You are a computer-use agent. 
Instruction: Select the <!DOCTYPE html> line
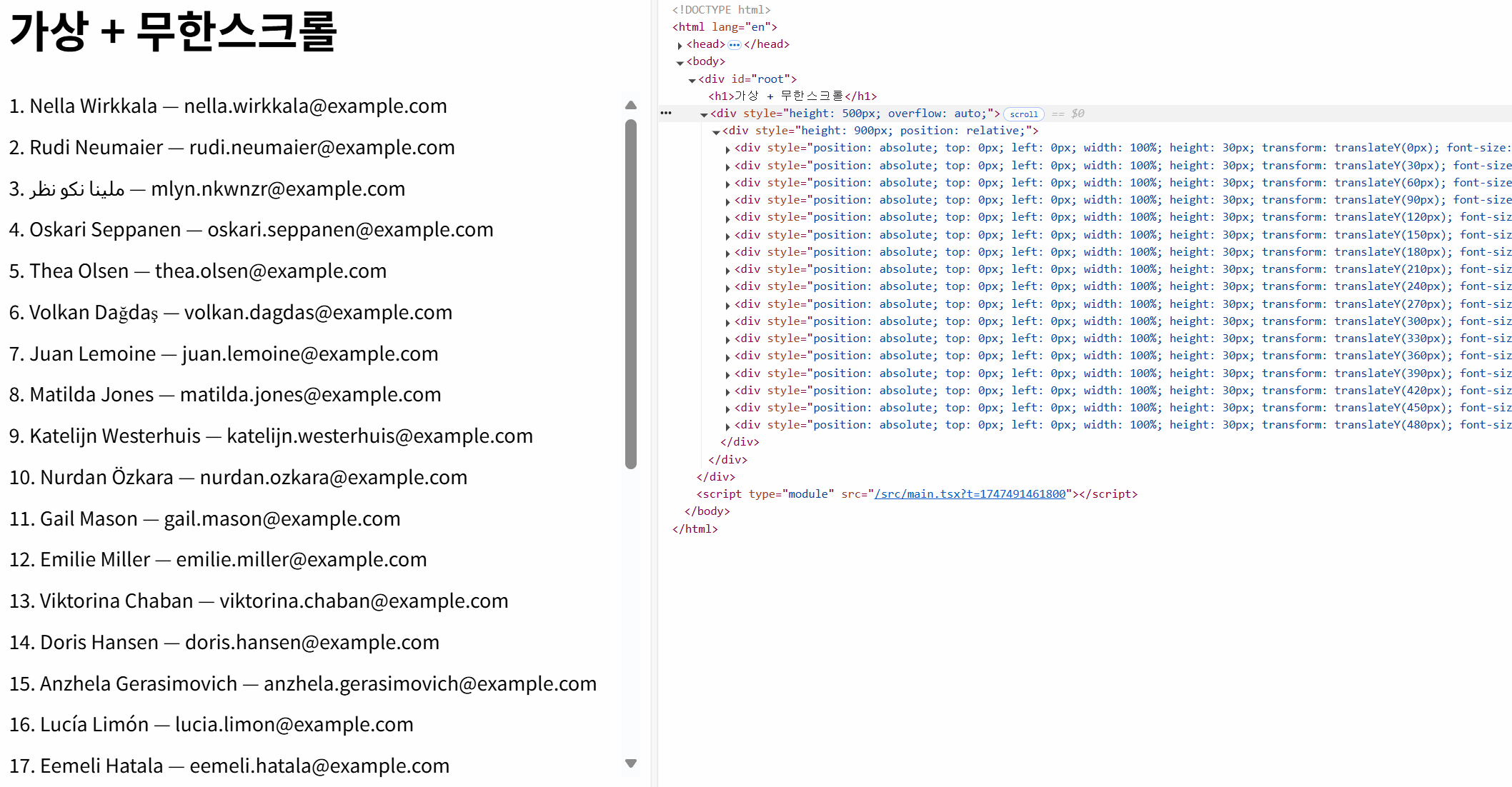721,10
